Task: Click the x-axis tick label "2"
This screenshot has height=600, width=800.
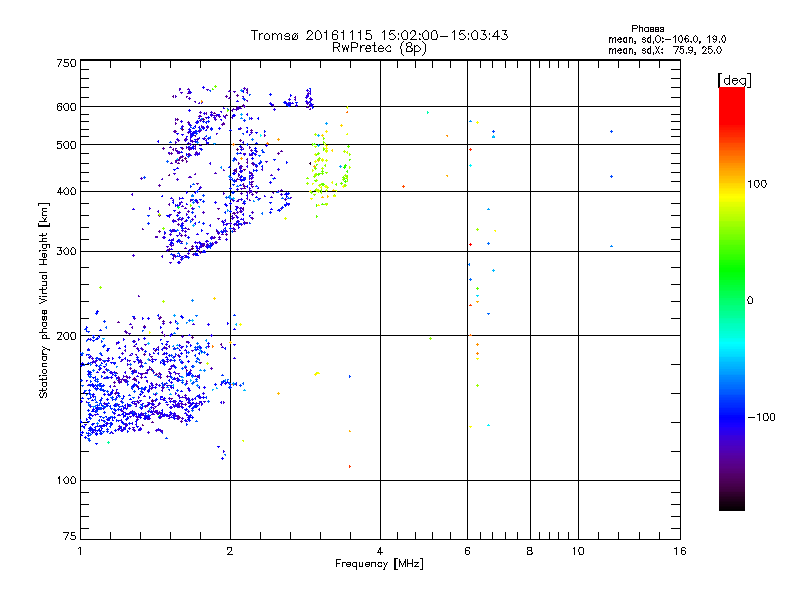Action: click(230, 551)
